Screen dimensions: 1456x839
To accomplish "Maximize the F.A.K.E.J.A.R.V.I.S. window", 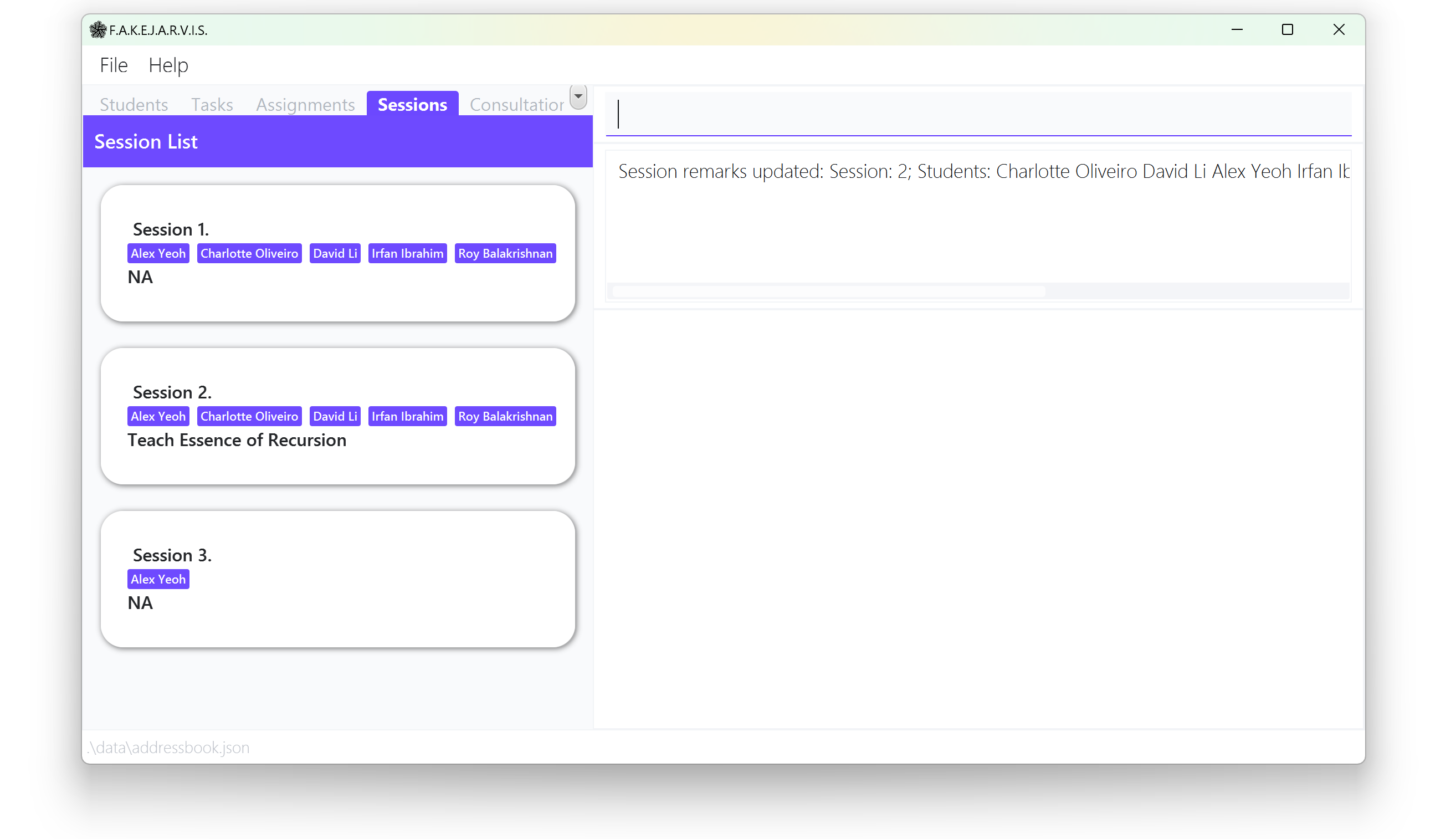I will tap(1287, 29).
